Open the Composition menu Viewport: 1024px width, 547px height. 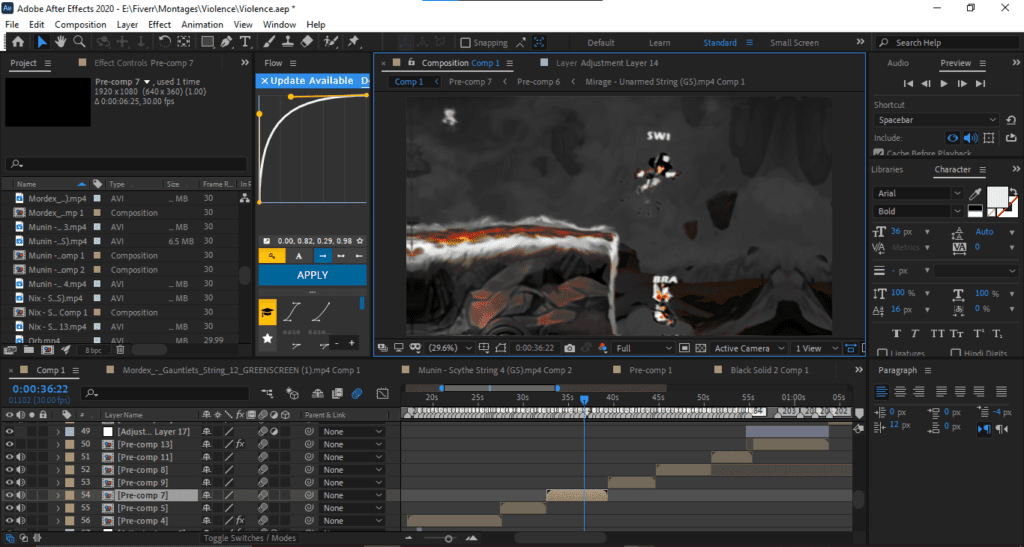pos(80,24)
